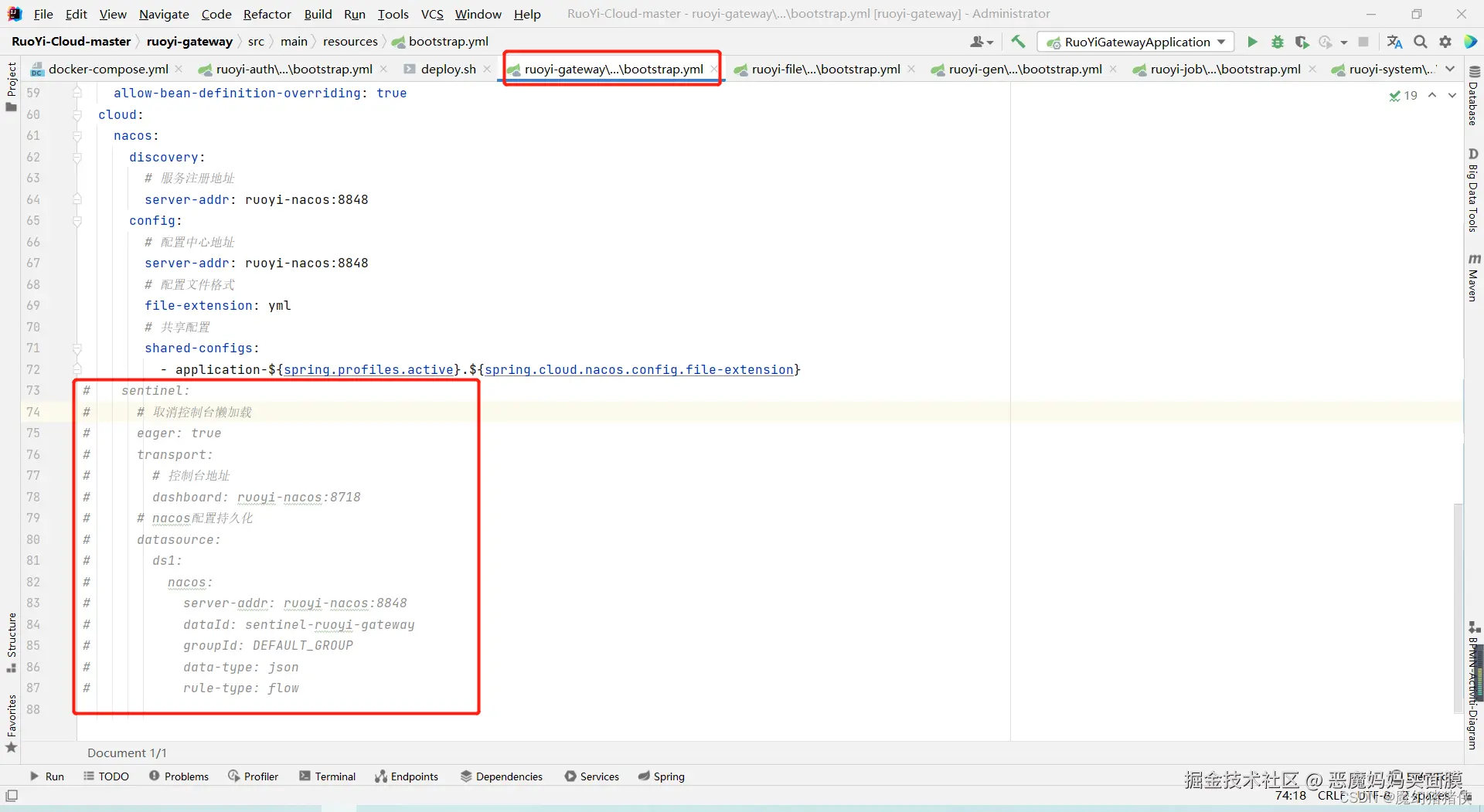Open the Big Data Tools side panel
This screenshot has width=1484, height=812.
pos(1474,190)
